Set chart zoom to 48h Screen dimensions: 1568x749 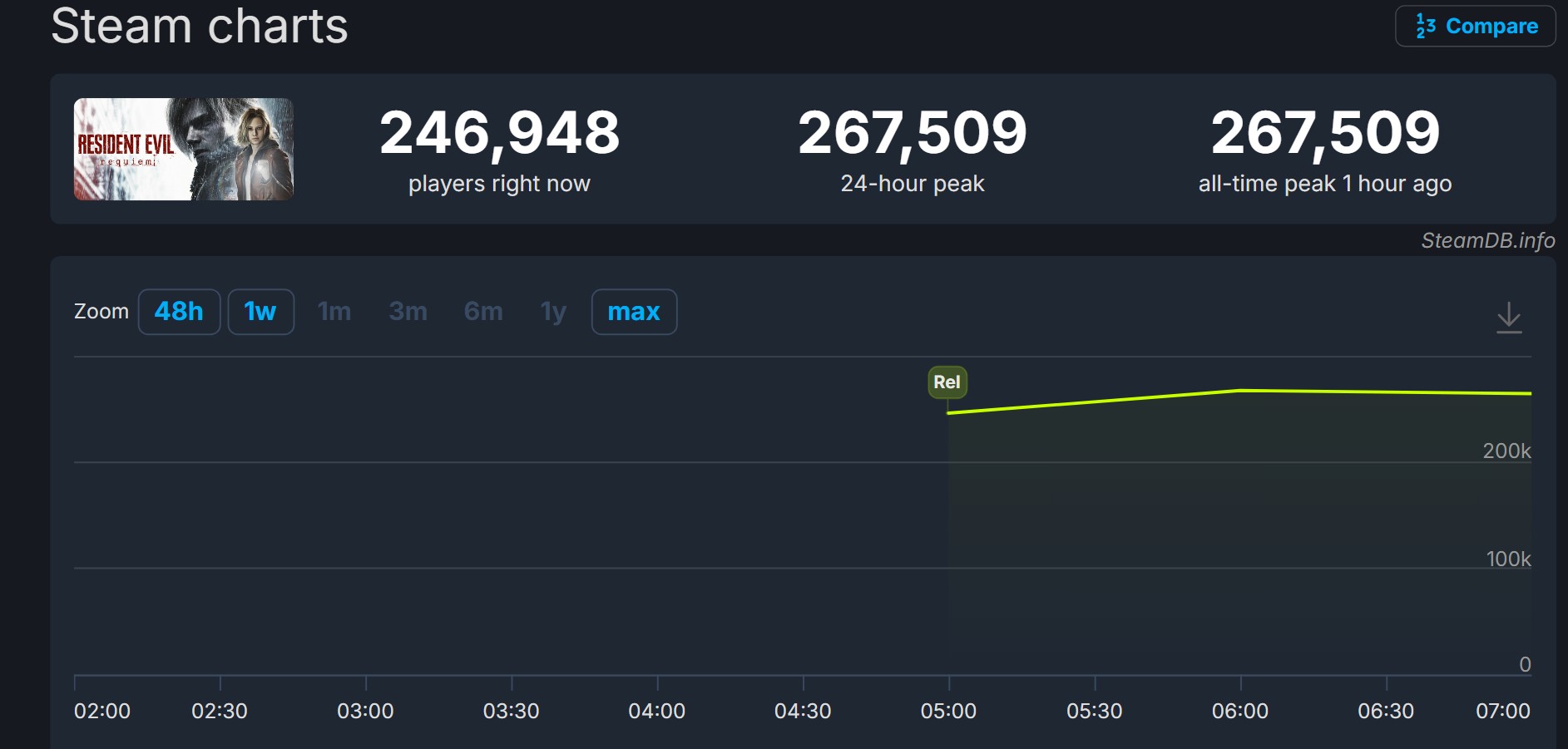(x=179, y=312)
